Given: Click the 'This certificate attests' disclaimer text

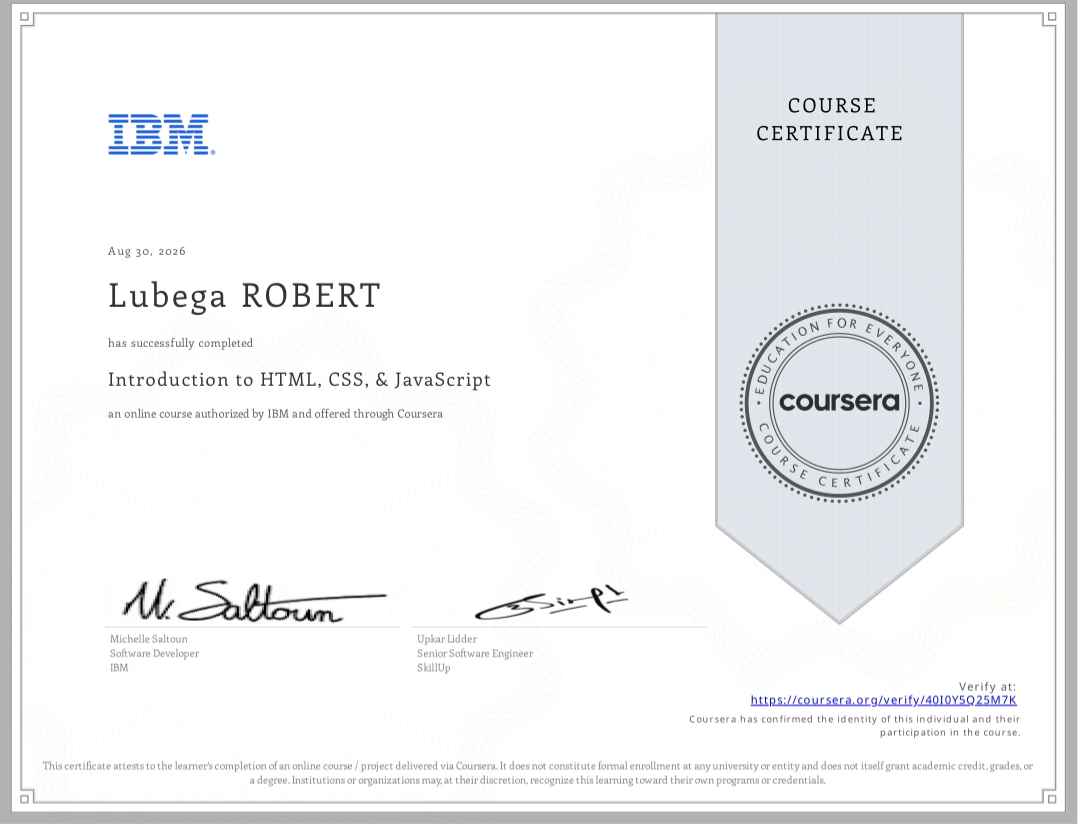Looking at the screenshot, I should pyautogui.click(x=538, y=773).
